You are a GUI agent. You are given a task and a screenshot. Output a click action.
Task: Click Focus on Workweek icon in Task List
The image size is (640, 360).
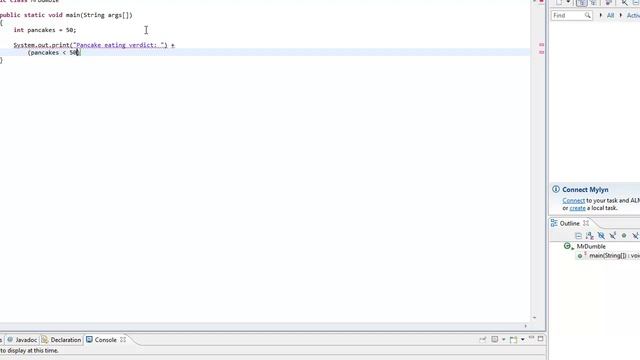click(608, 2)
